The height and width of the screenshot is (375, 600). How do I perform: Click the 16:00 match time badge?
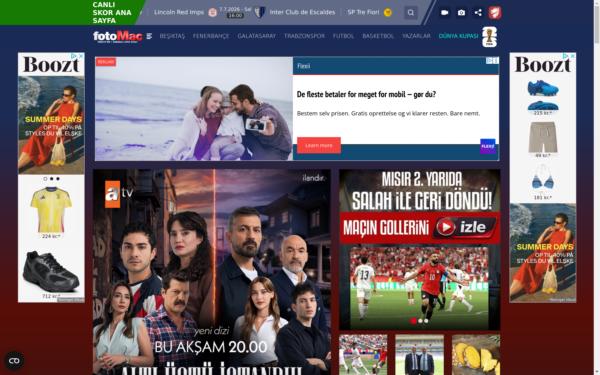point(235,15)
